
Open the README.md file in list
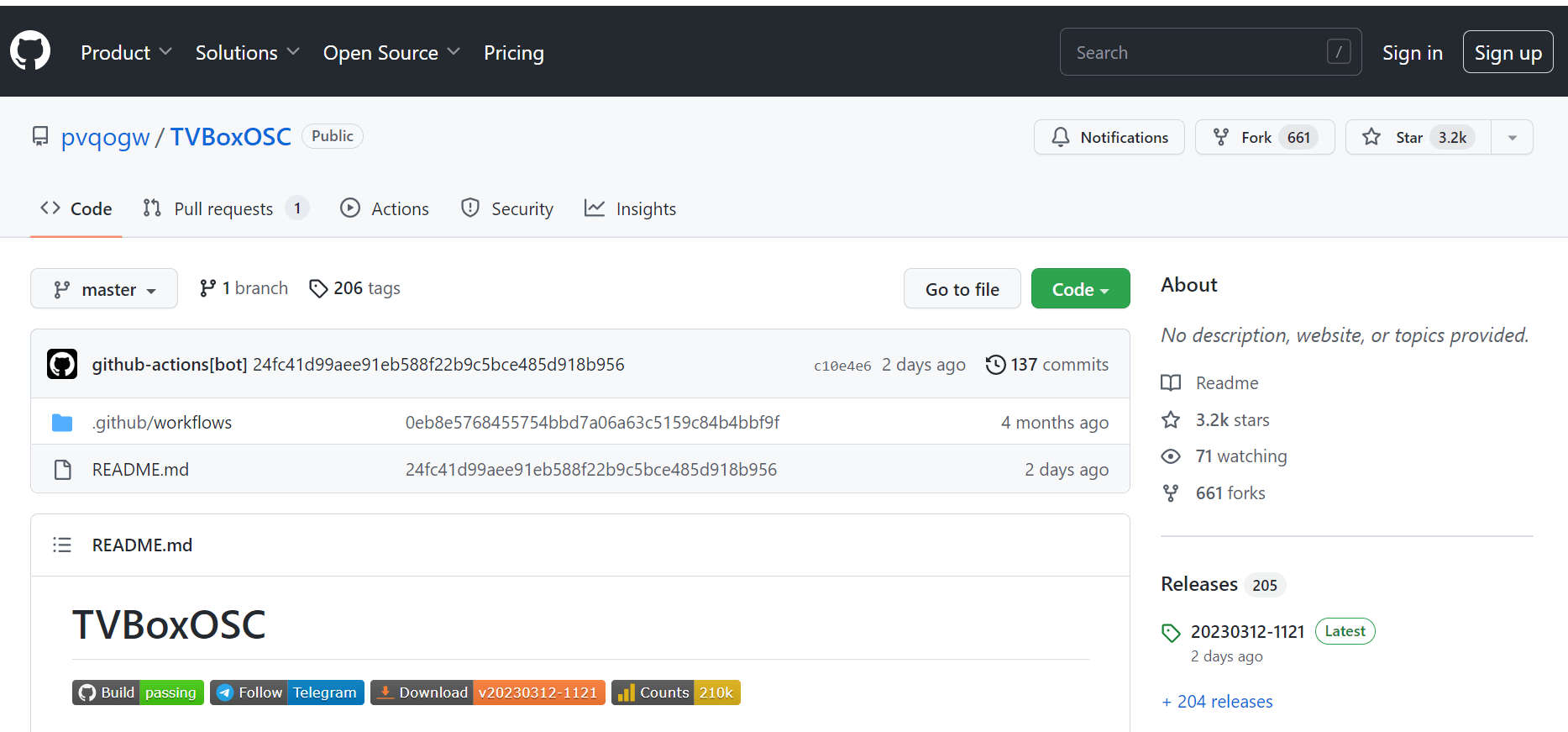[x=140, y=469]
